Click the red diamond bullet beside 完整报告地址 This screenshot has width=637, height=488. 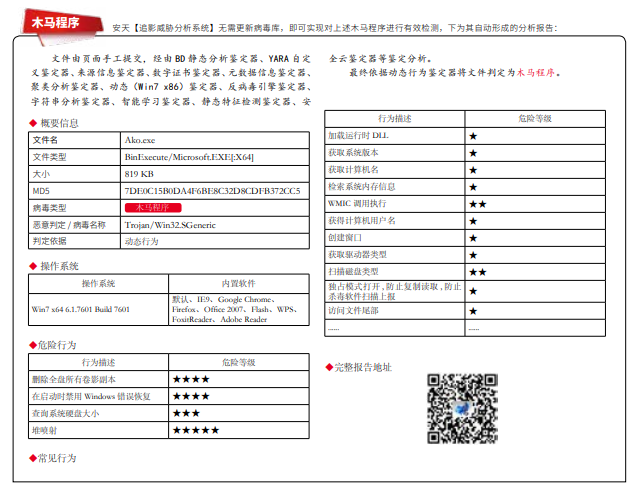pos(329,367)
